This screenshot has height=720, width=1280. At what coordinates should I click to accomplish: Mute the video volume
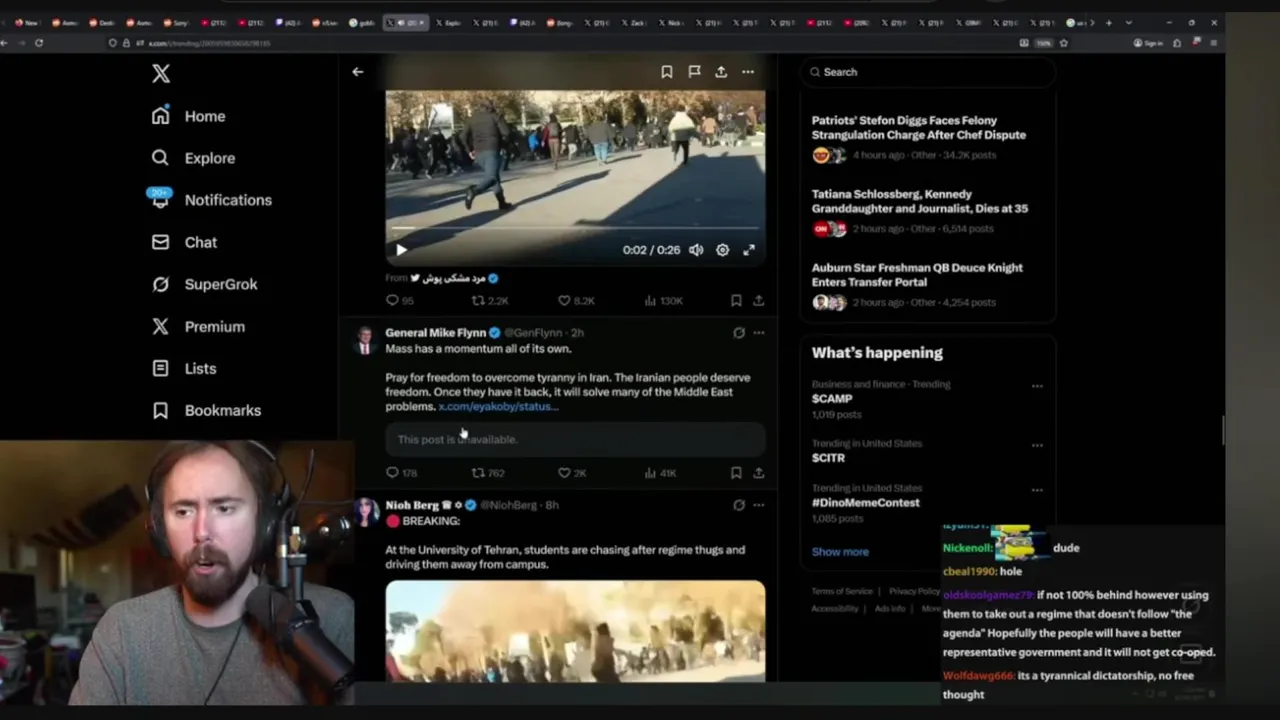696,250
